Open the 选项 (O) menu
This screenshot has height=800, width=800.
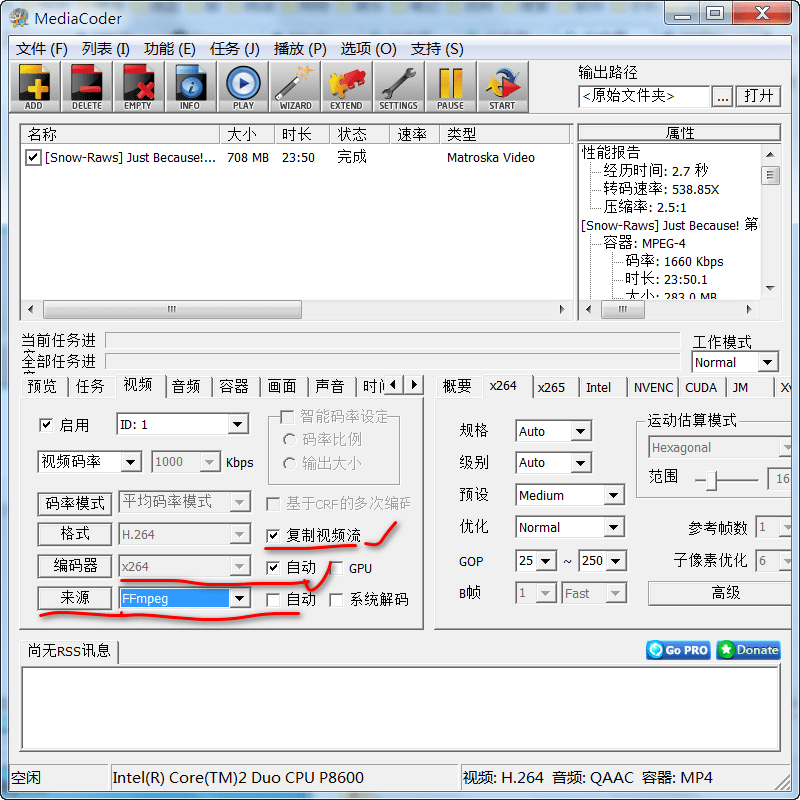click(366, 48)
